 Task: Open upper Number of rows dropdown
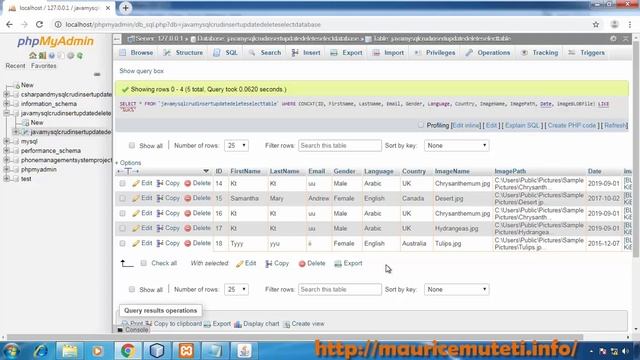coord(236,145)
